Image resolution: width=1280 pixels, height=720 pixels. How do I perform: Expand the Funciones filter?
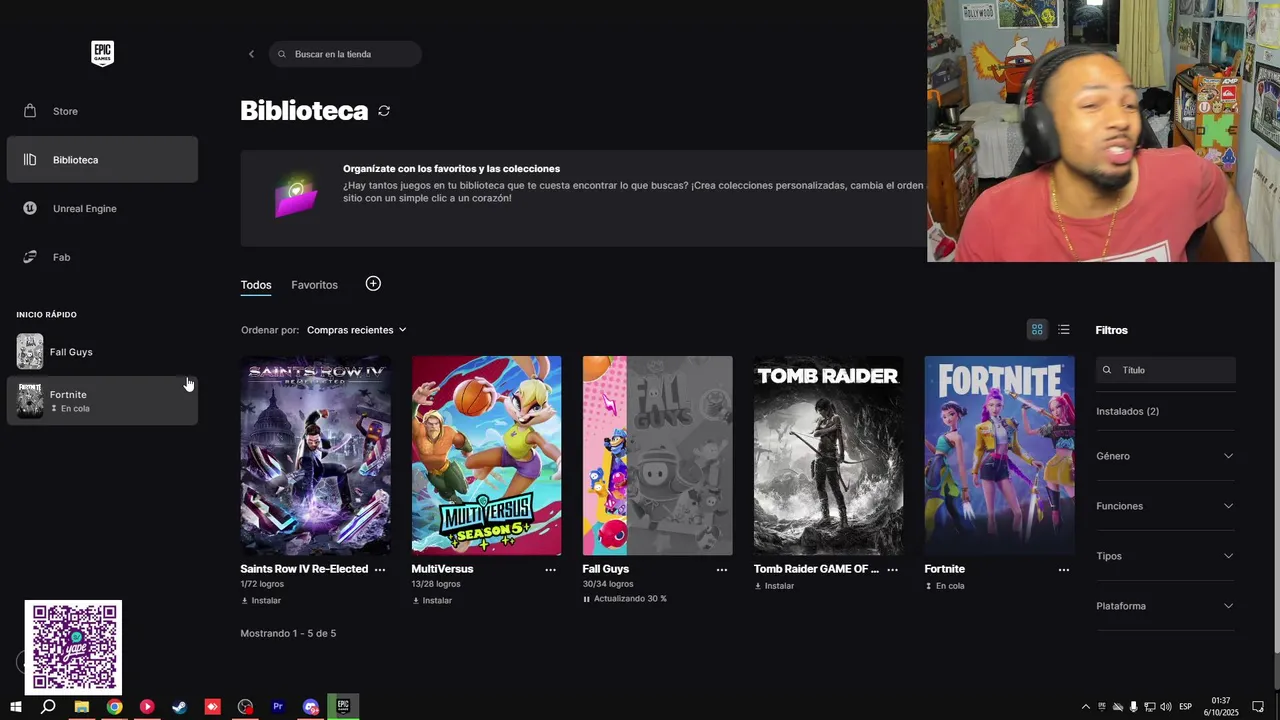[x=1165, y=506]
